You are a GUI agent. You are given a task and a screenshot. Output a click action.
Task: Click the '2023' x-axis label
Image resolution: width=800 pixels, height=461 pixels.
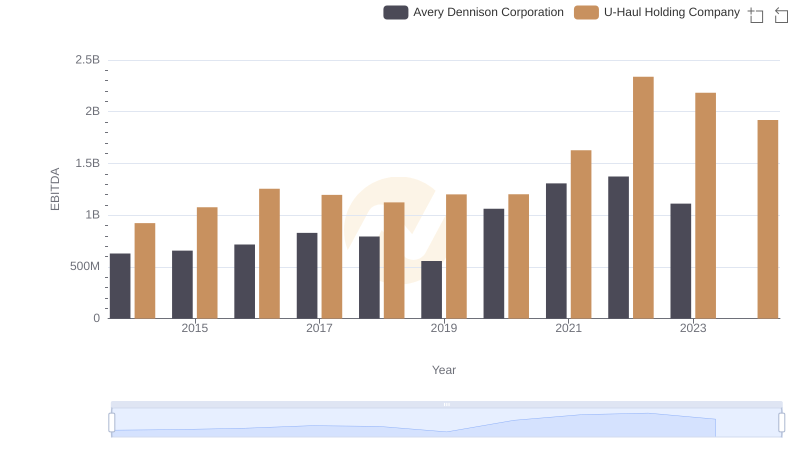coord(693,328)
